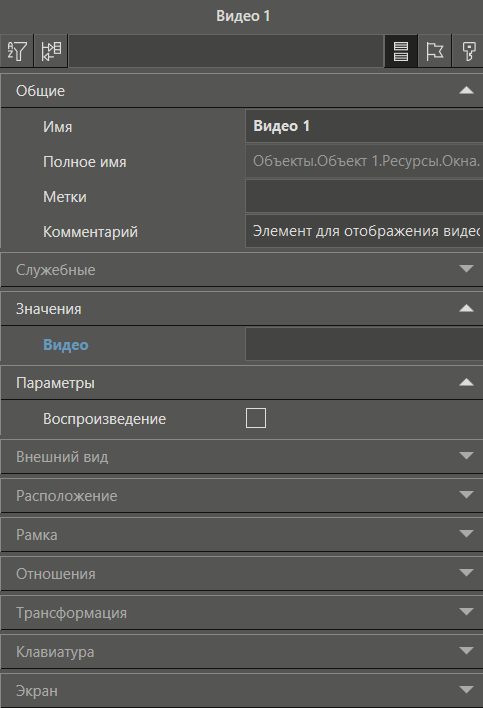
Task: Collapse the Общие section arrow
Action: [466, 90]
